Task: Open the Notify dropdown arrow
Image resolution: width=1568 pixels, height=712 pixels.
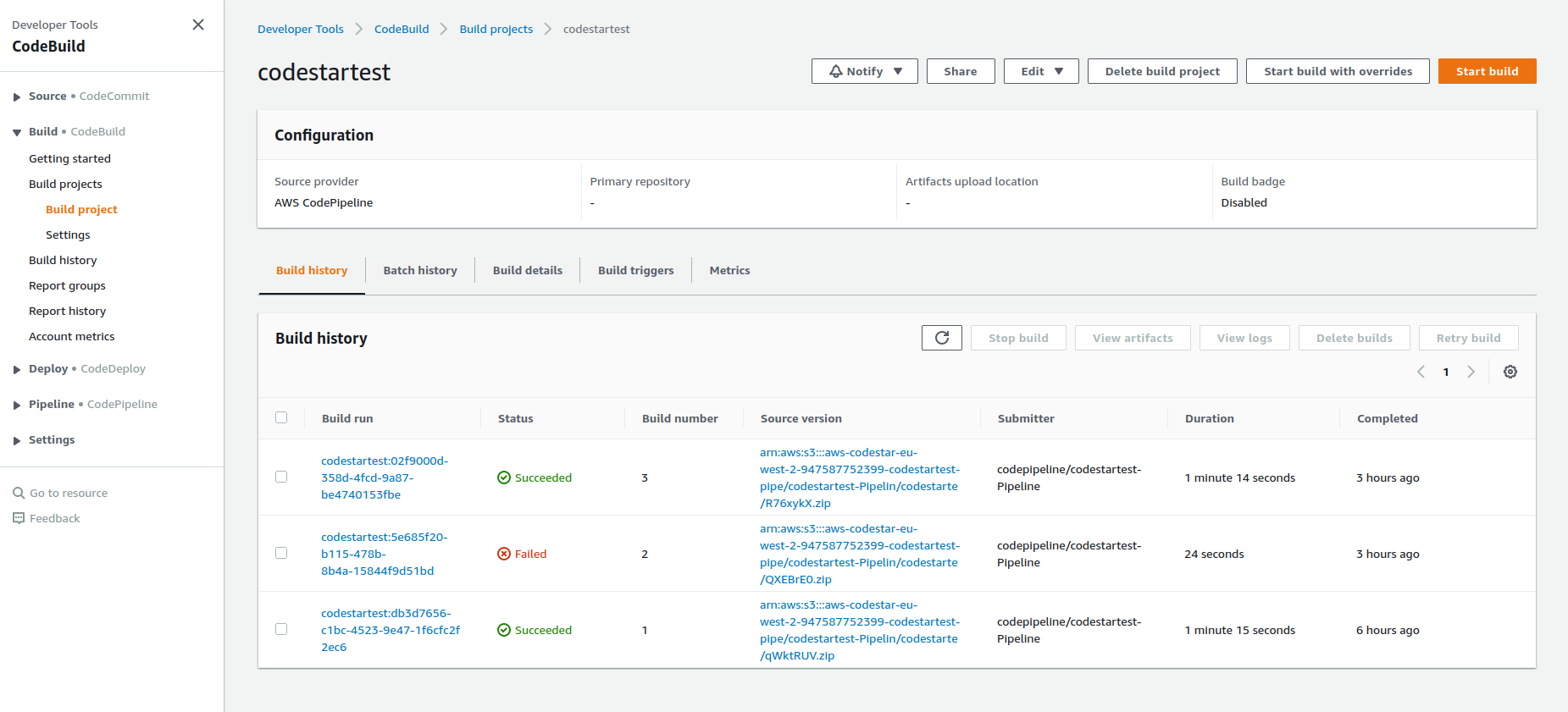Action: tap(898, 71)
